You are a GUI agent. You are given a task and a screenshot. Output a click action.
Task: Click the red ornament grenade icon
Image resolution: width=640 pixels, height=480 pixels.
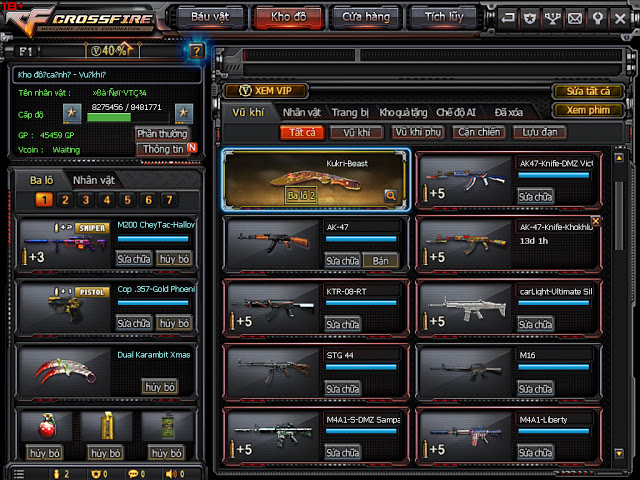coord(46,426)
